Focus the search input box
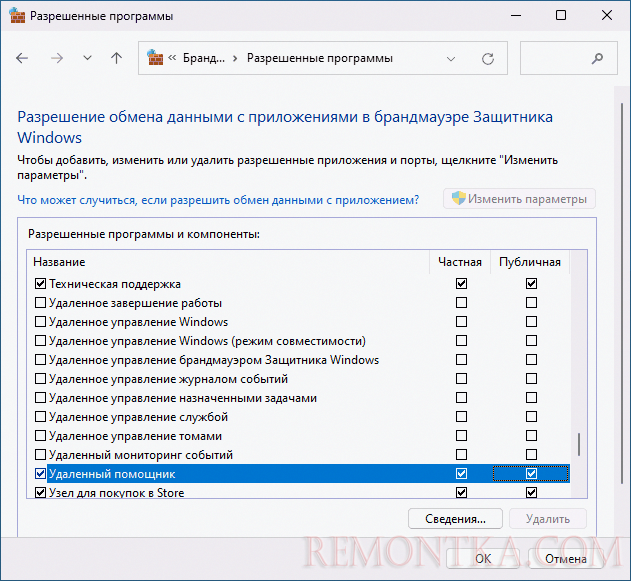 coord(569,58)
